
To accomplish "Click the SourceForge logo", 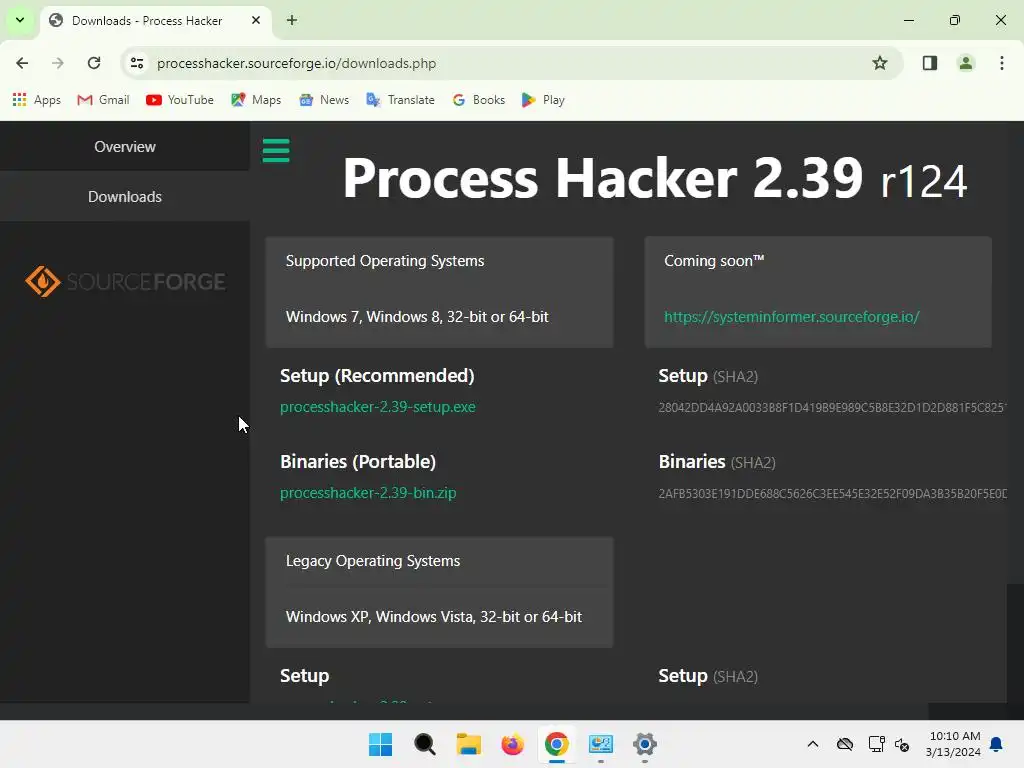I will point(125,281).
